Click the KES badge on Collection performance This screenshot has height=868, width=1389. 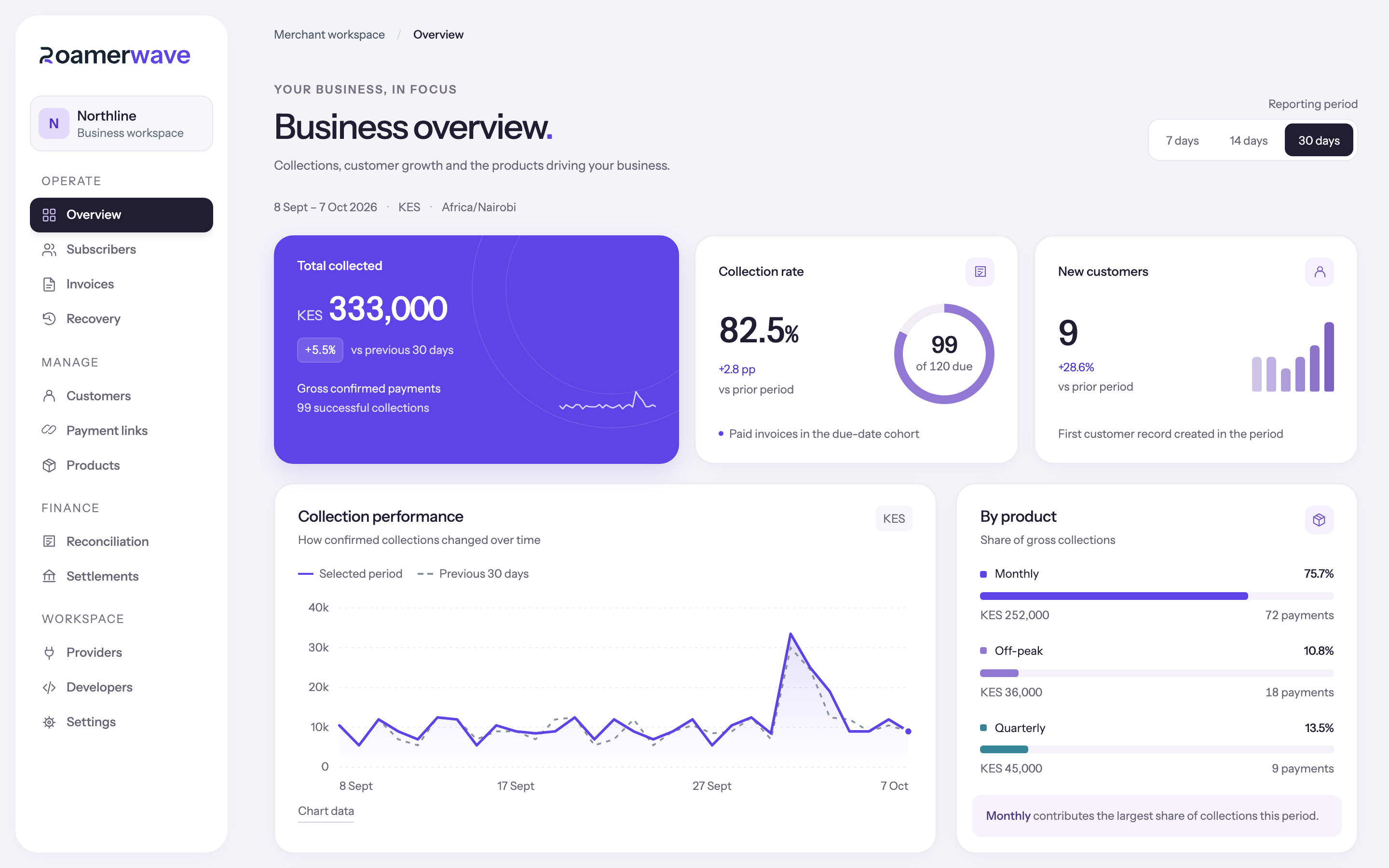click(x=894, y=519)
